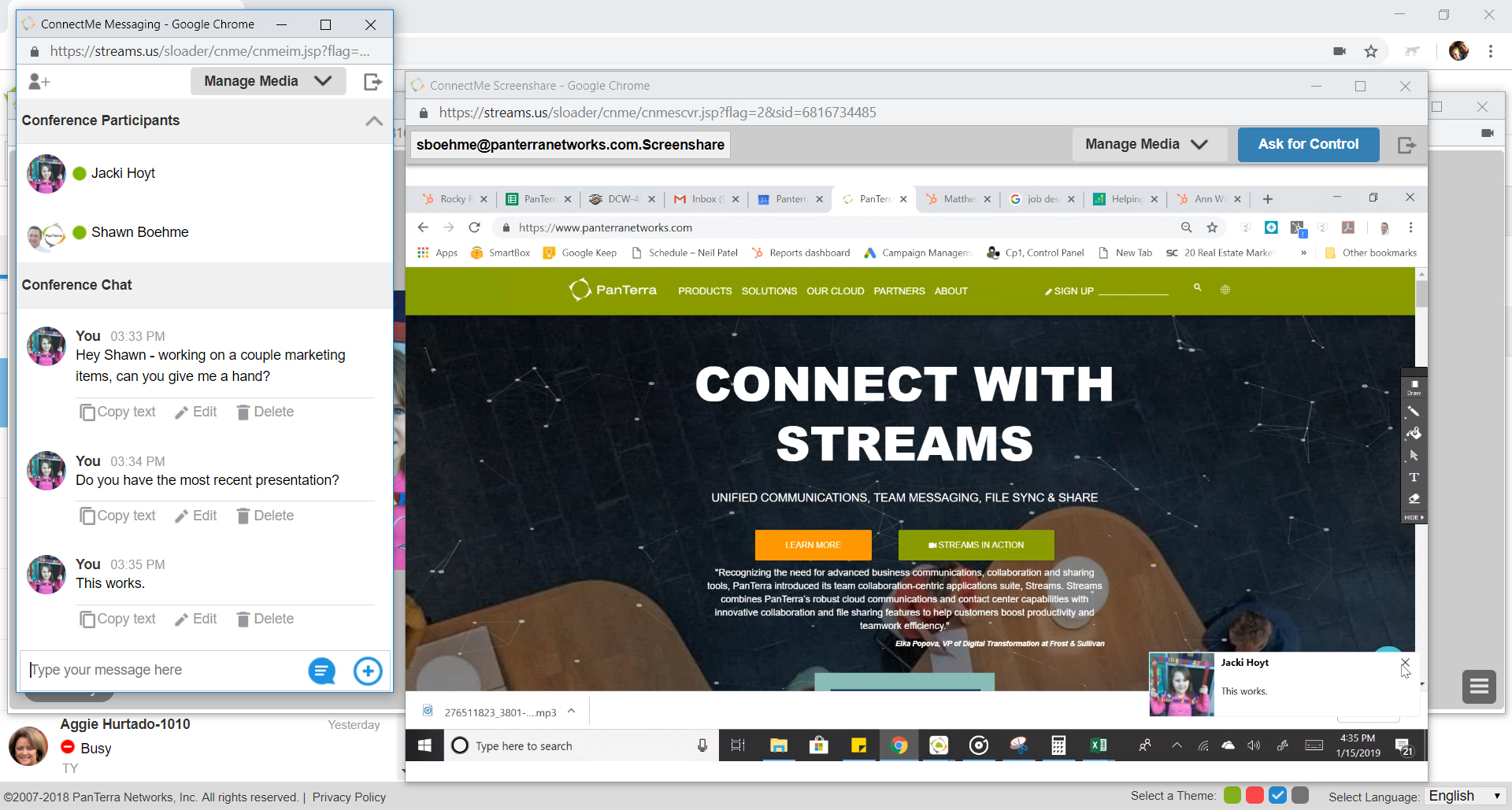The height and width of the screenshot is (810, 1512).
Task: Click the Task View icon in shared taskbar
Action: (738, 745)
